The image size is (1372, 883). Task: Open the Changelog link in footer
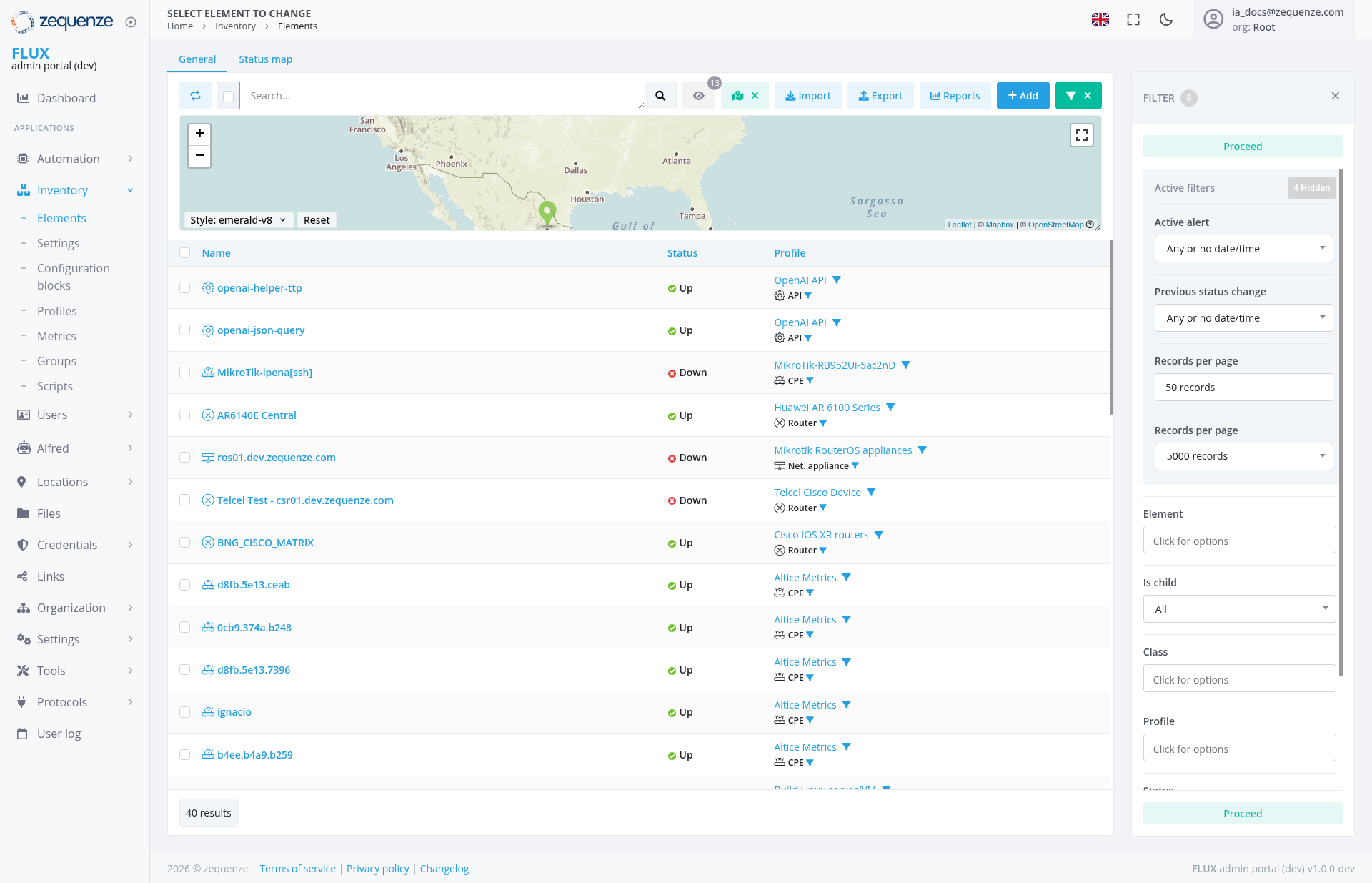click(x=444, y=869)
